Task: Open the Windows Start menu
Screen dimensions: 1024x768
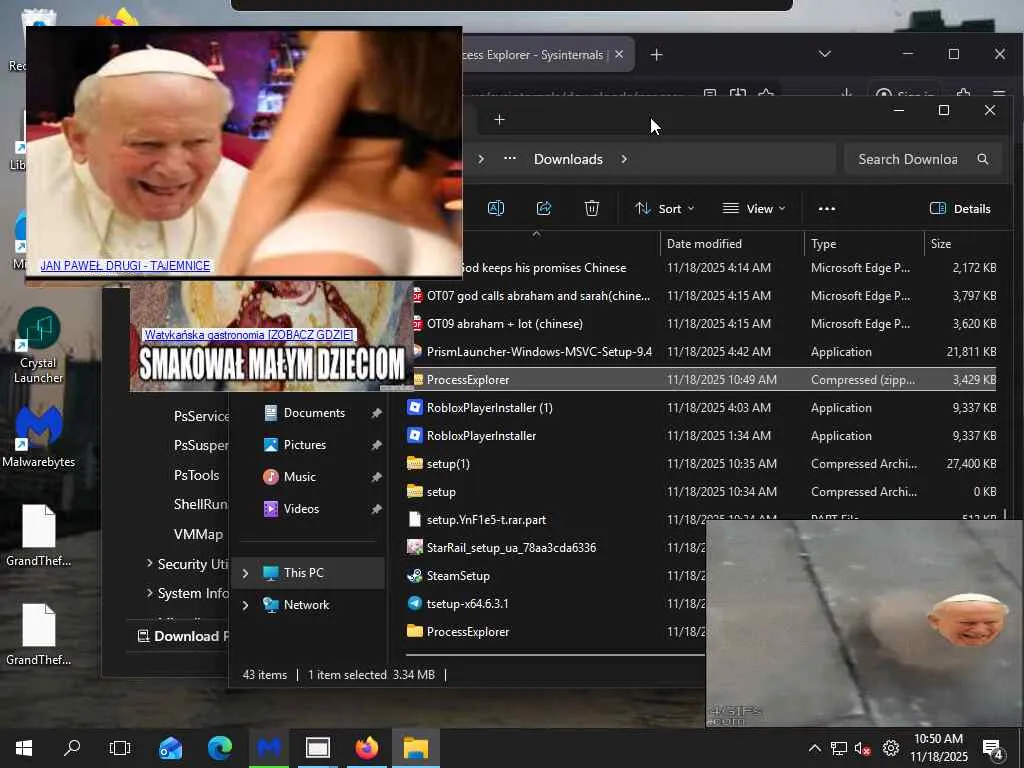Action: coord(24,748)
